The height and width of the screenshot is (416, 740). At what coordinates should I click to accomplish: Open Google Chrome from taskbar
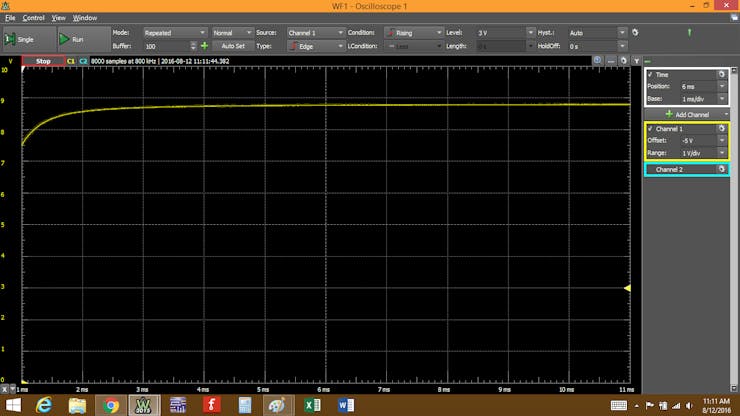(x=111, y=406)
